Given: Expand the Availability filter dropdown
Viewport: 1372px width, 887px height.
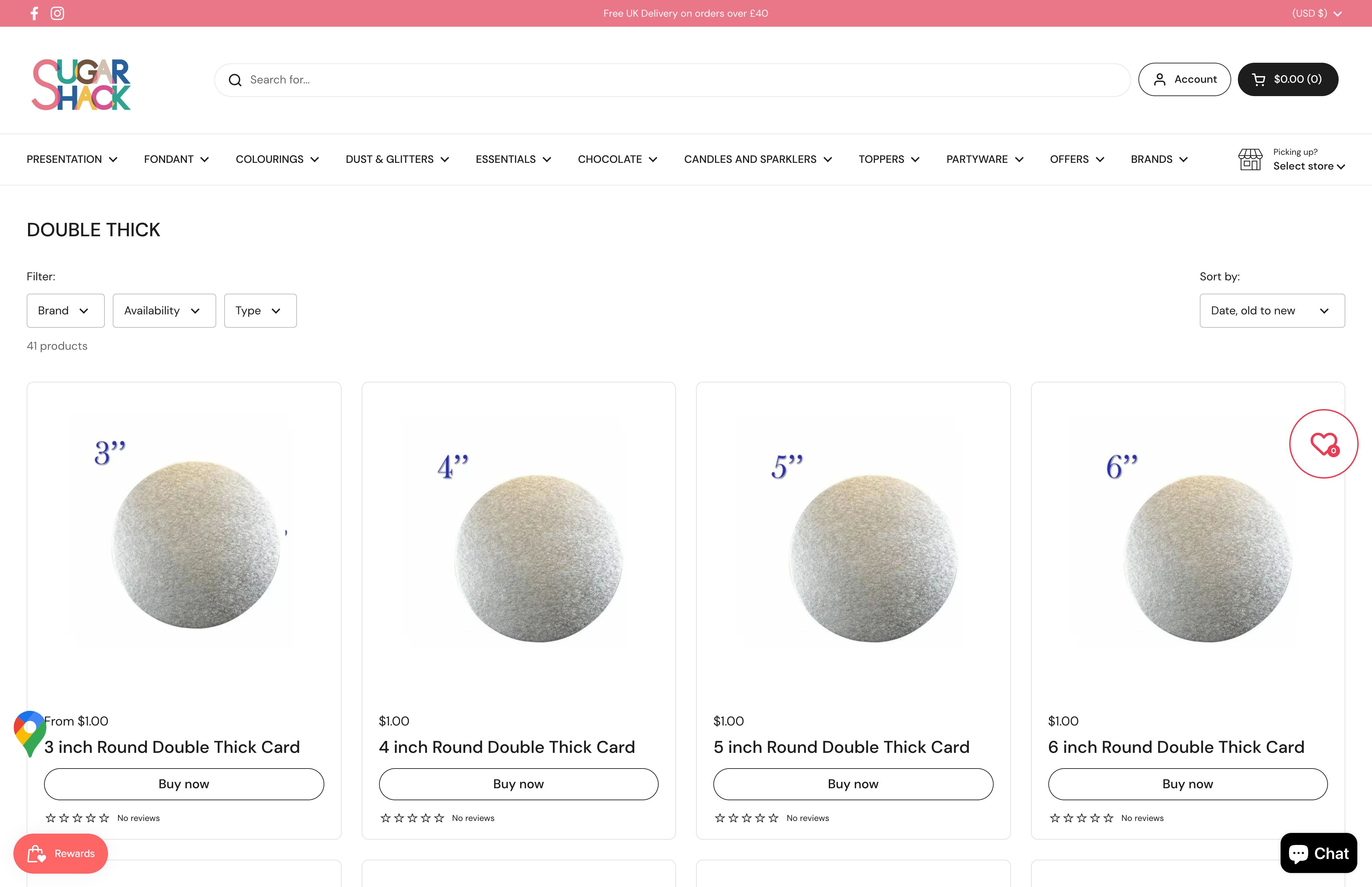Looking at the screenshot, I should [164, 310].
